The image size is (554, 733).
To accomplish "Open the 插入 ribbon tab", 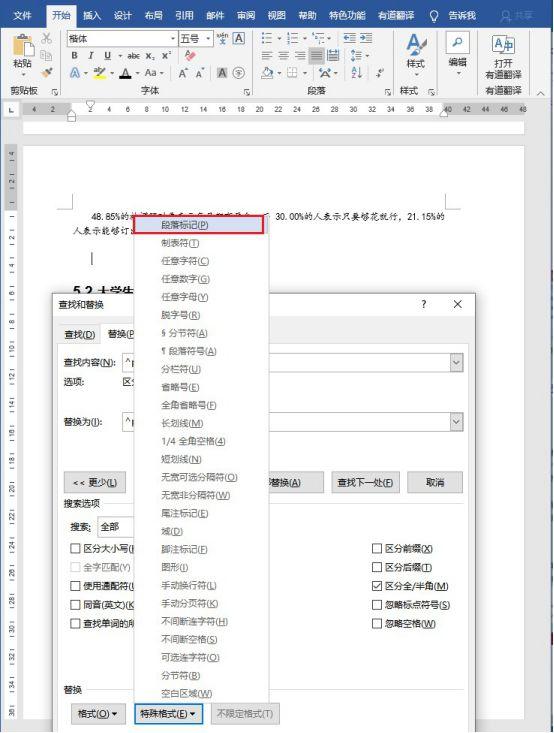I will [x=92, y=15].
